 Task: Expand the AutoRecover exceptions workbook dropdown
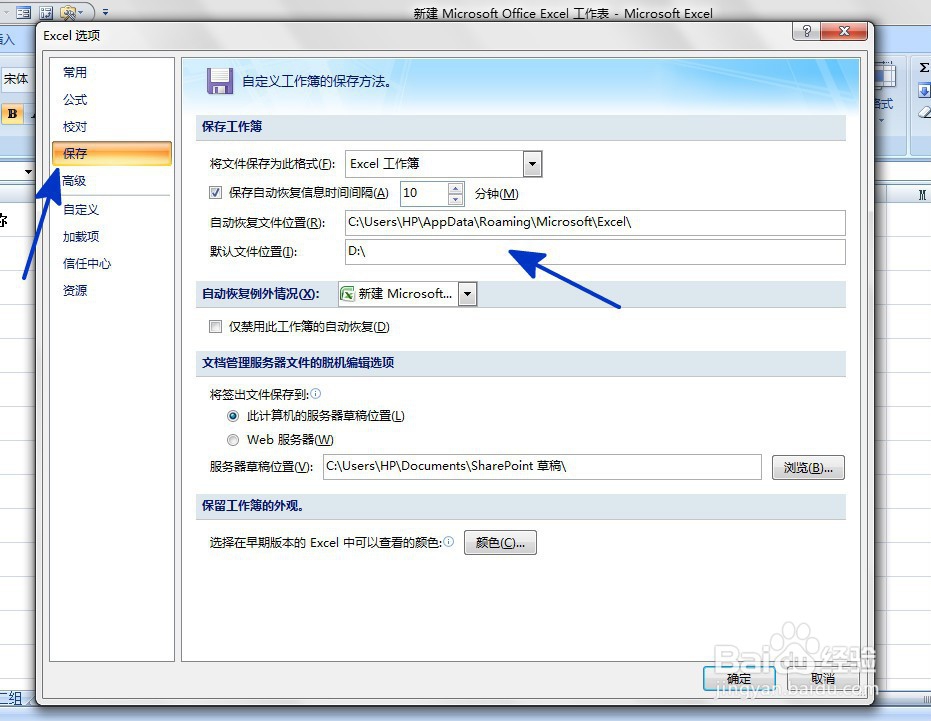click(x=467, y=294)
